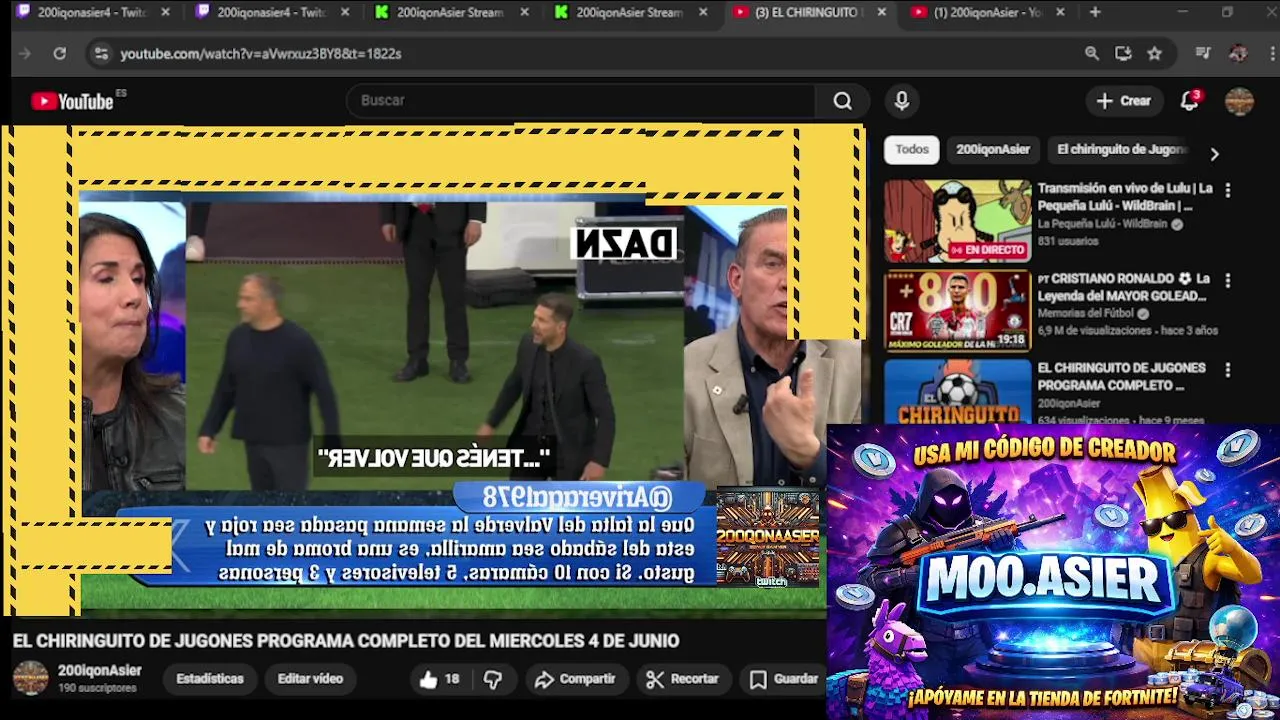Open CRISTIANO RONALDO La Leyenda title
This screenshot has width=1280, height=720.
(1123, 287)
